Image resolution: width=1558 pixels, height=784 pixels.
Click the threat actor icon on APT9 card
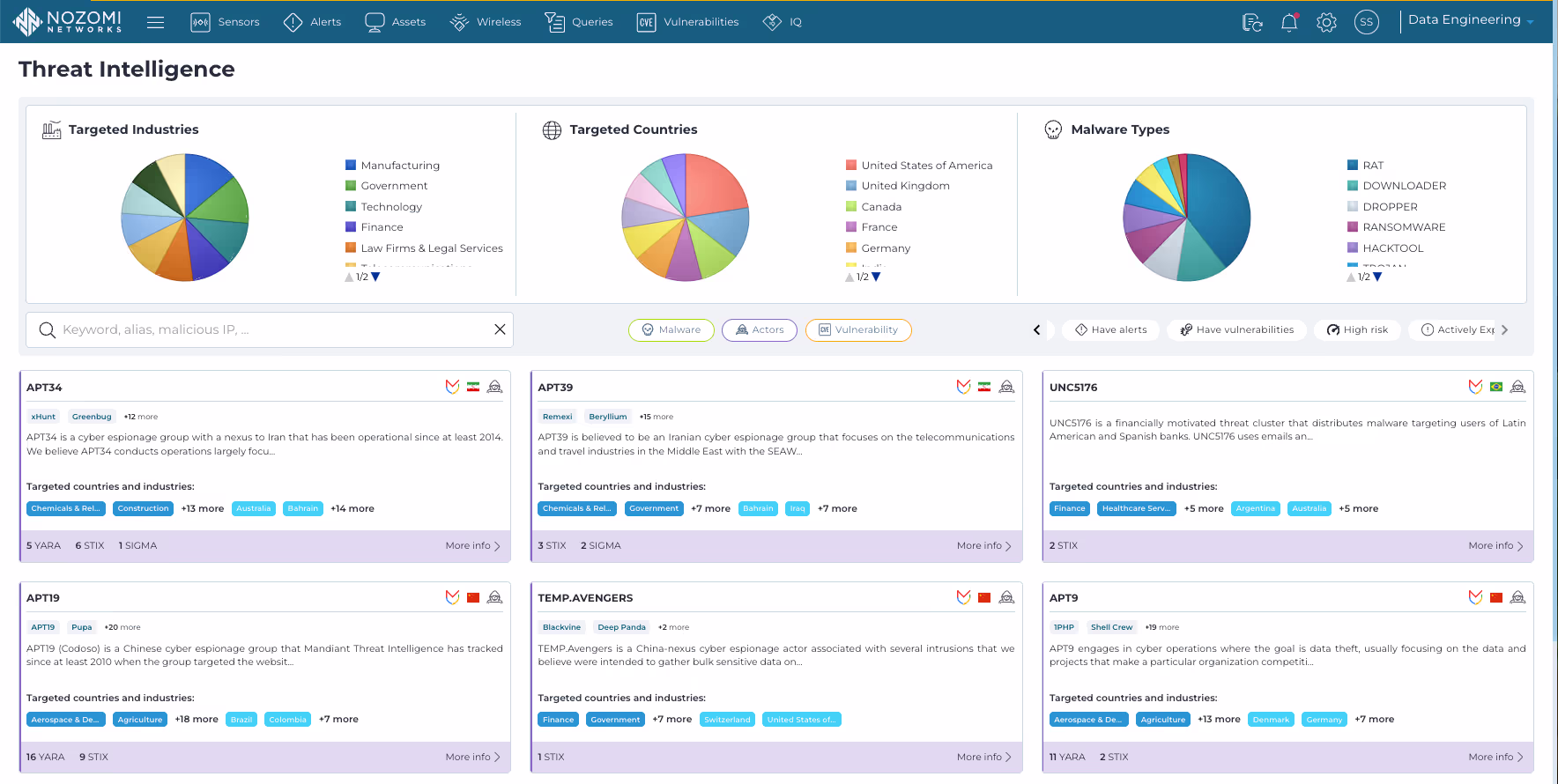(x=1517, y=597)
